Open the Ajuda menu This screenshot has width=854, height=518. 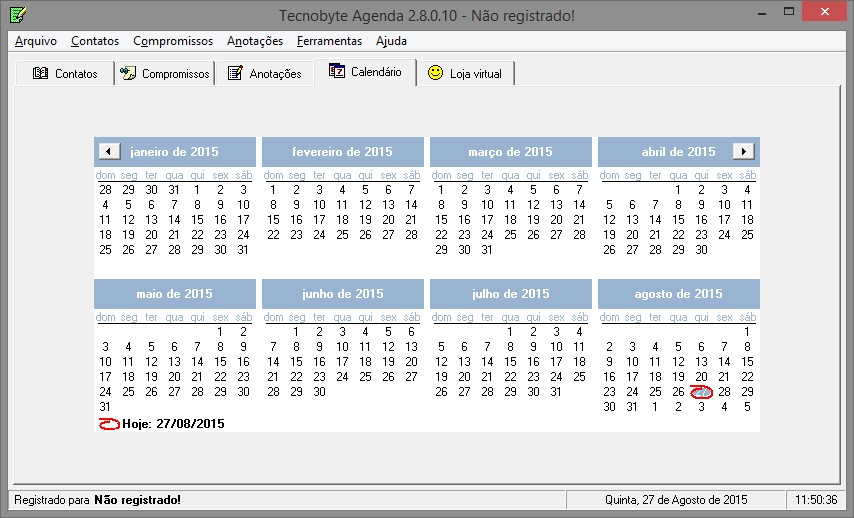tap(391, 41)
